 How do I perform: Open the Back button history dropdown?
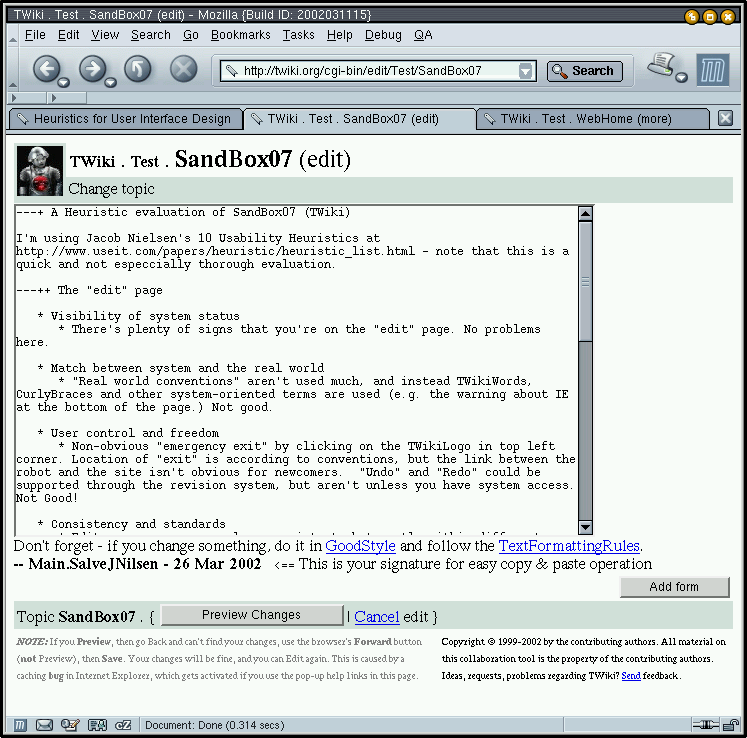click(63, 83)
